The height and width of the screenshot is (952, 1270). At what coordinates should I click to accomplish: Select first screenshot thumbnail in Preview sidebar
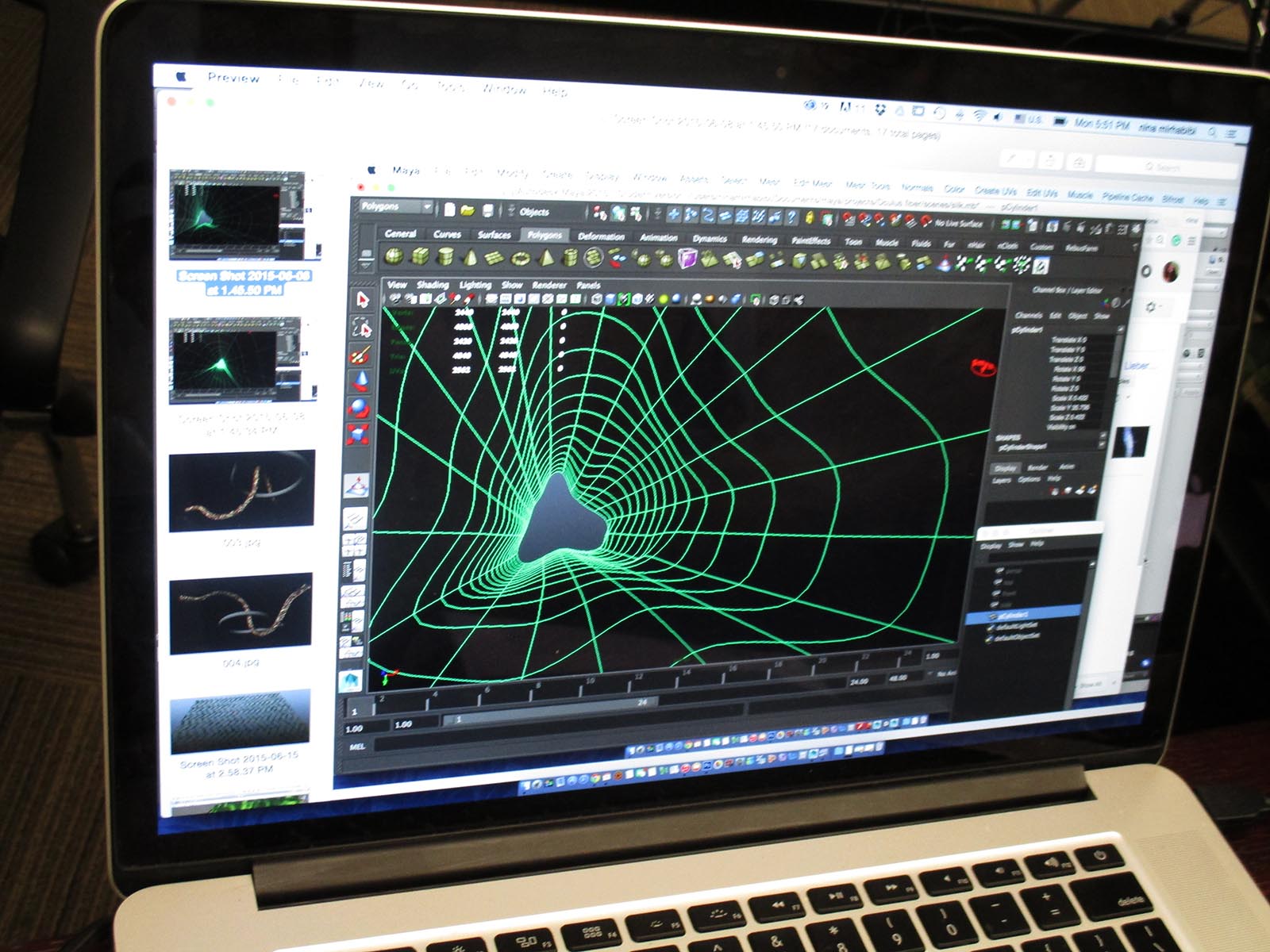click(237, 214)
